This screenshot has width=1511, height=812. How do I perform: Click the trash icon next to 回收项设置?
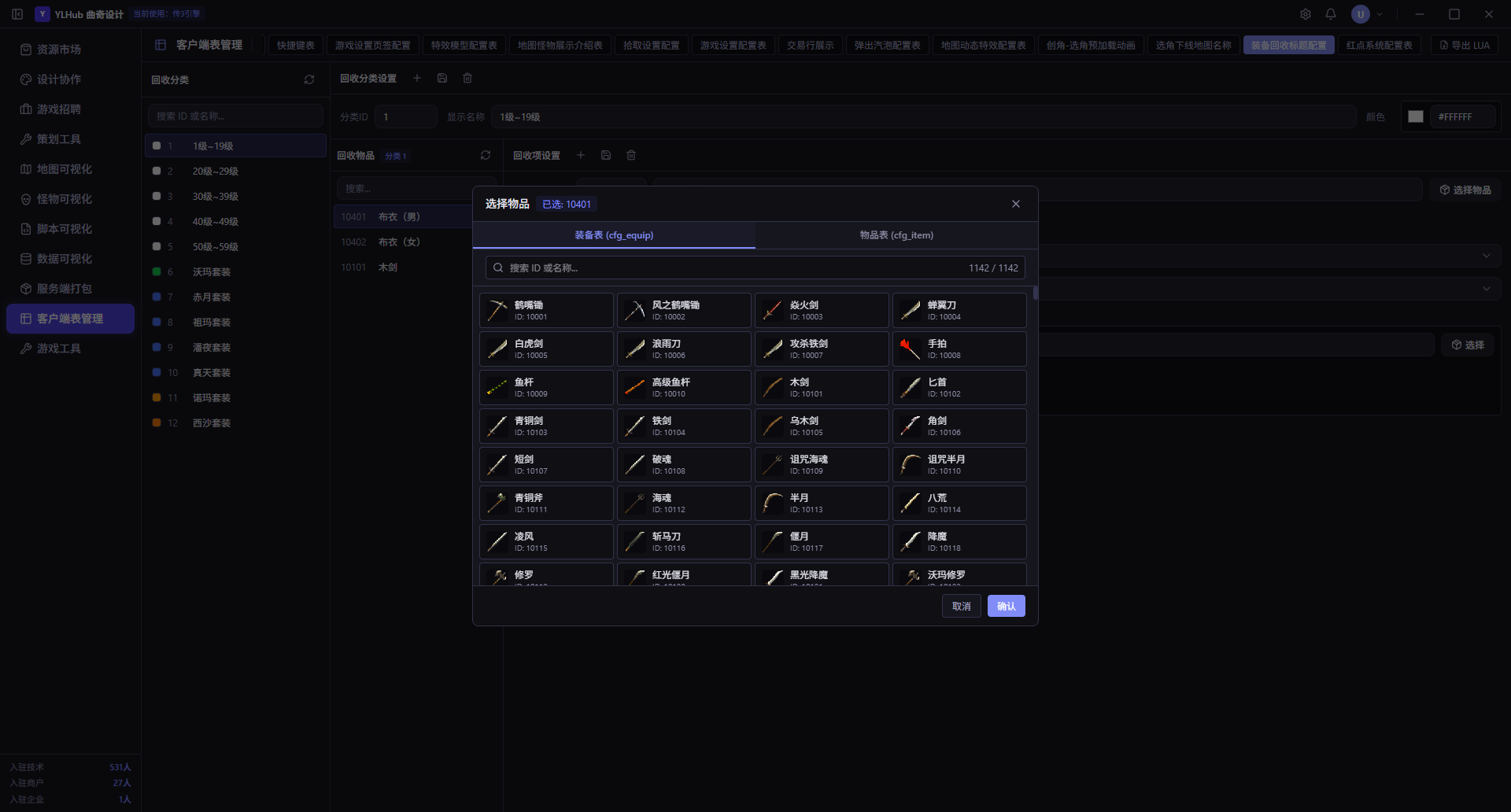[x=631, y=155]
